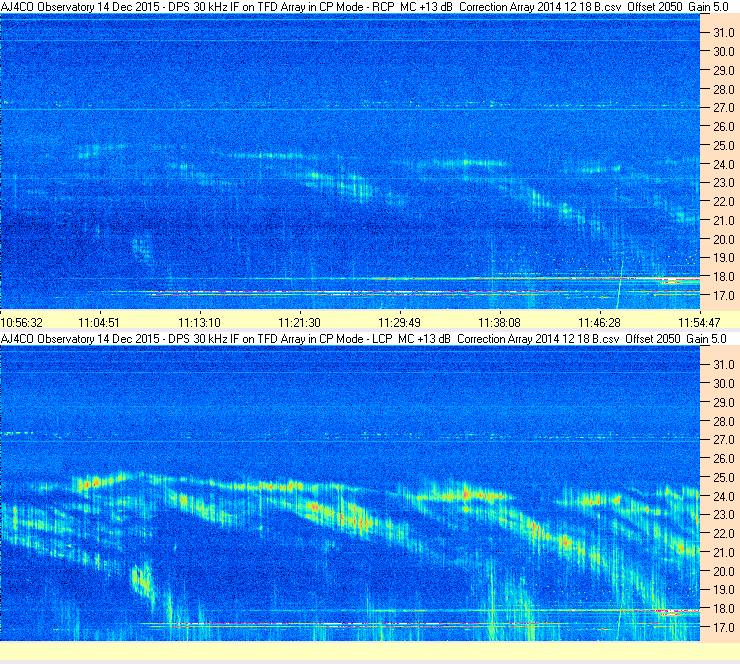This screenshot has width=740, height=664.
Task: Click the 11:46:28 time axis label
Action: tap(599, 323)
